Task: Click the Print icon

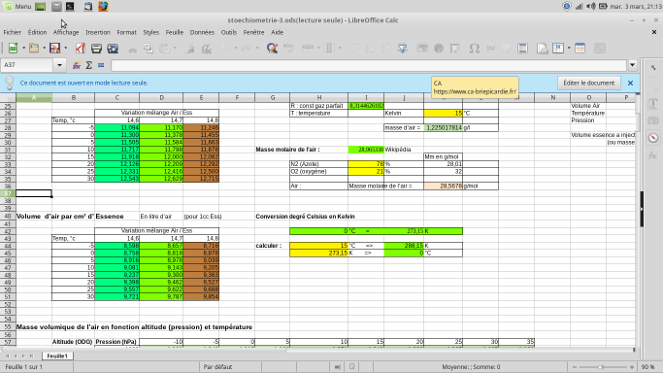Action: pos(96,48)
